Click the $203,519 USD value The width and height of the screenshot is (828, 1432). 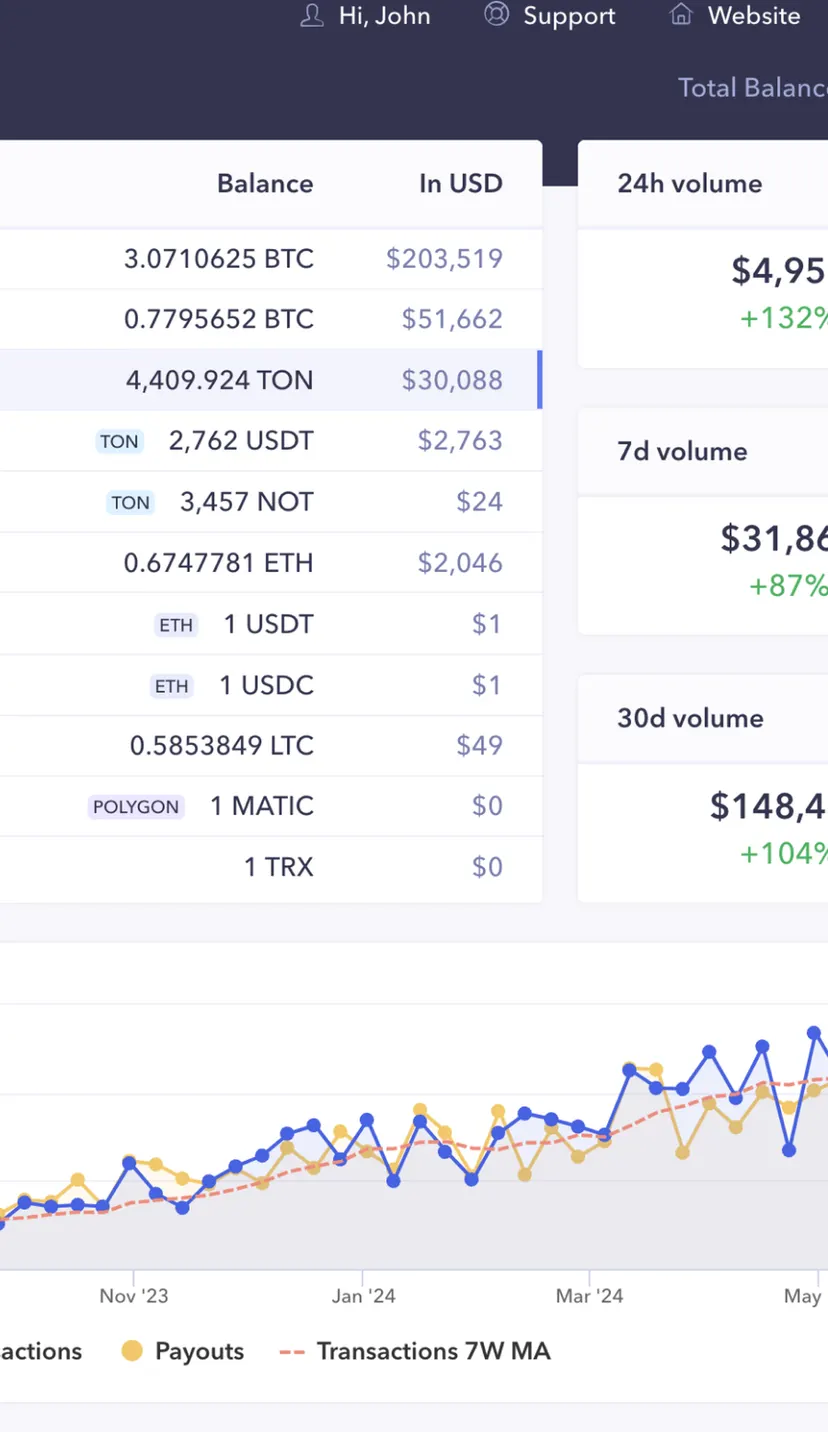coord(444,259)
